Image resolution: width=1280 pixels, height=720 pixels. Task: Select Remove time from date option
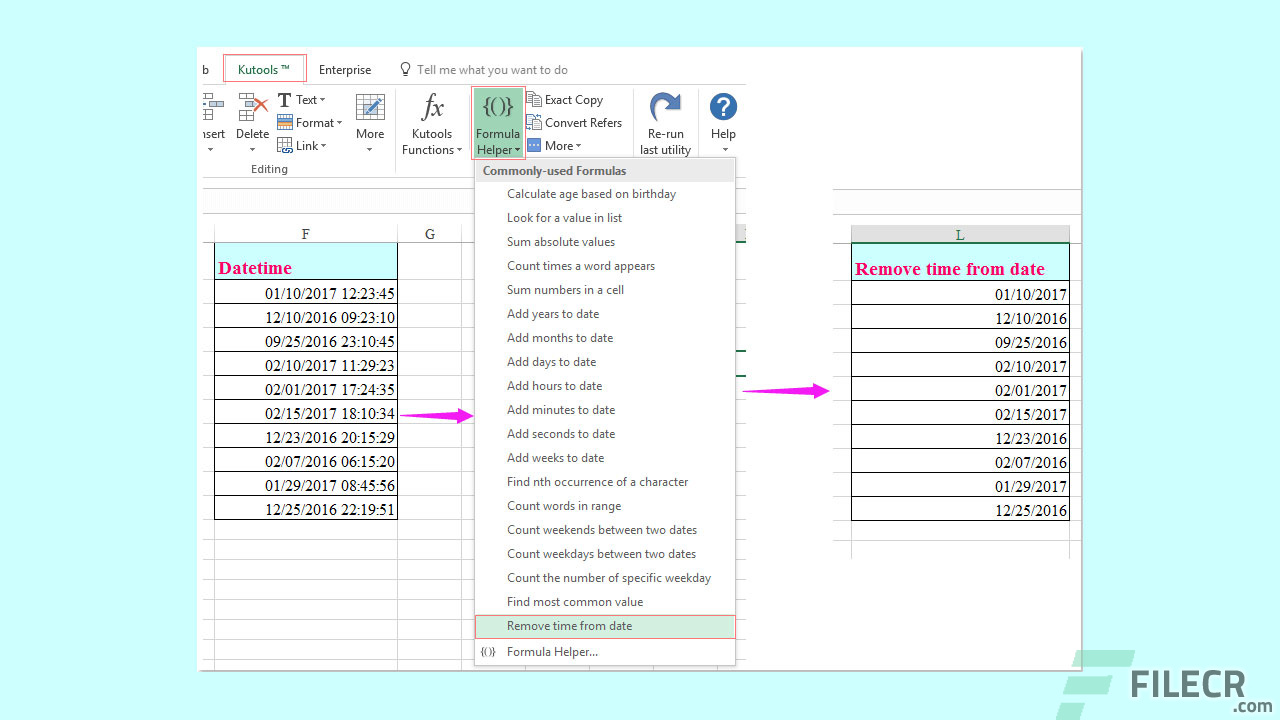click(569, 625)
